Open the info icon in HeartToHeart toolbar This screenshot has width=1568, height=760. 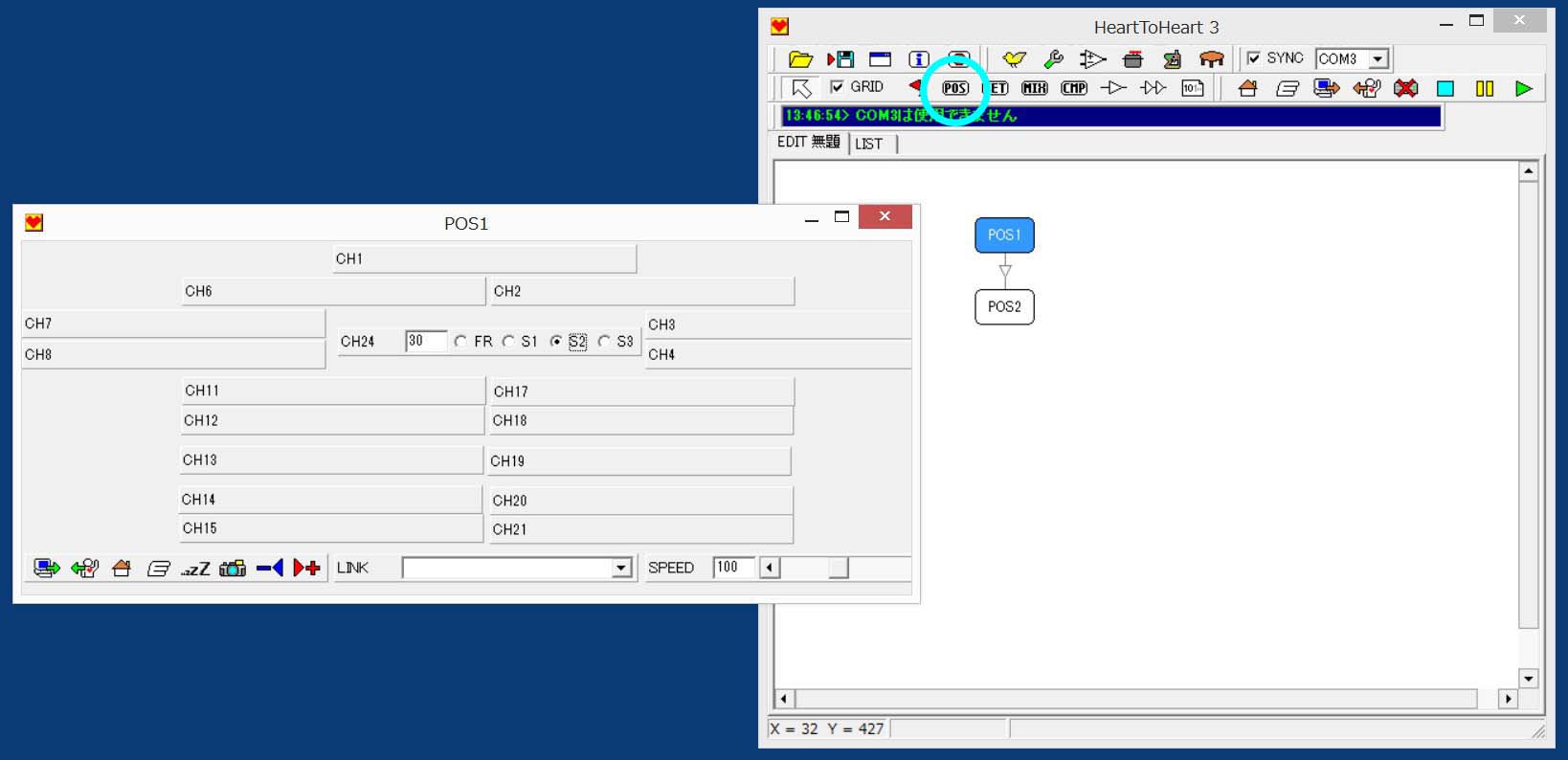click(x=919, y=59)
